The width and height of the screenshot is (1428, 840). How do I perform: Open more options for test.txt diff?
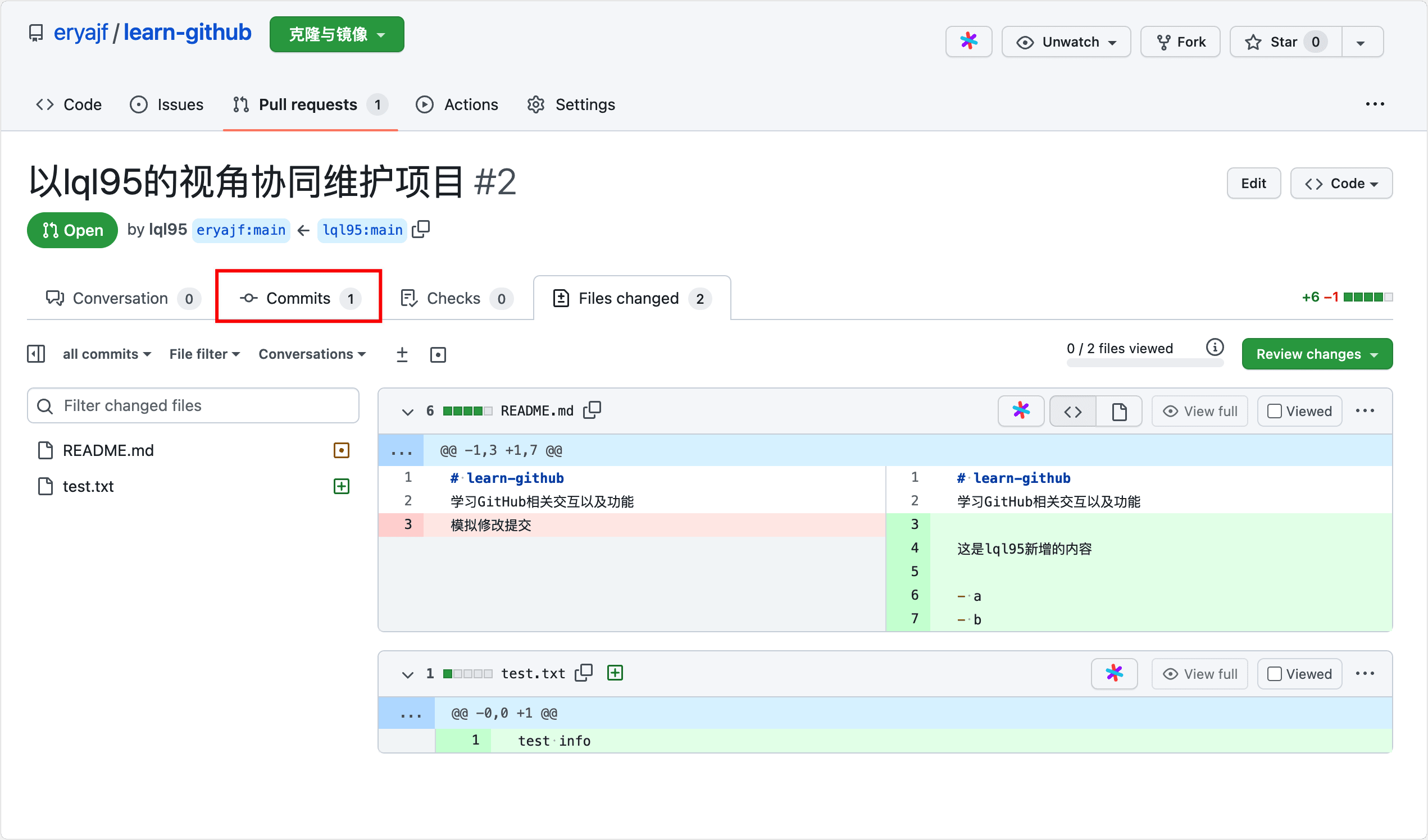[1365, 673]
